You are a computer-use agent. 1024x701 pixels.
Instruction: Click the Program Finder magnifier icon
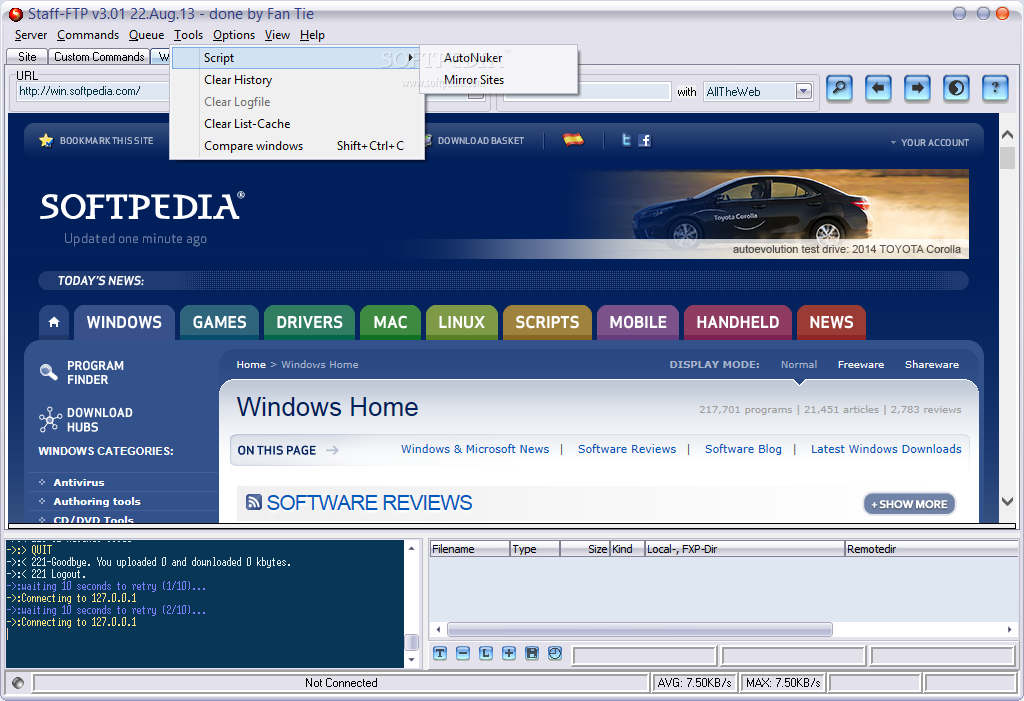coord(48,372)
